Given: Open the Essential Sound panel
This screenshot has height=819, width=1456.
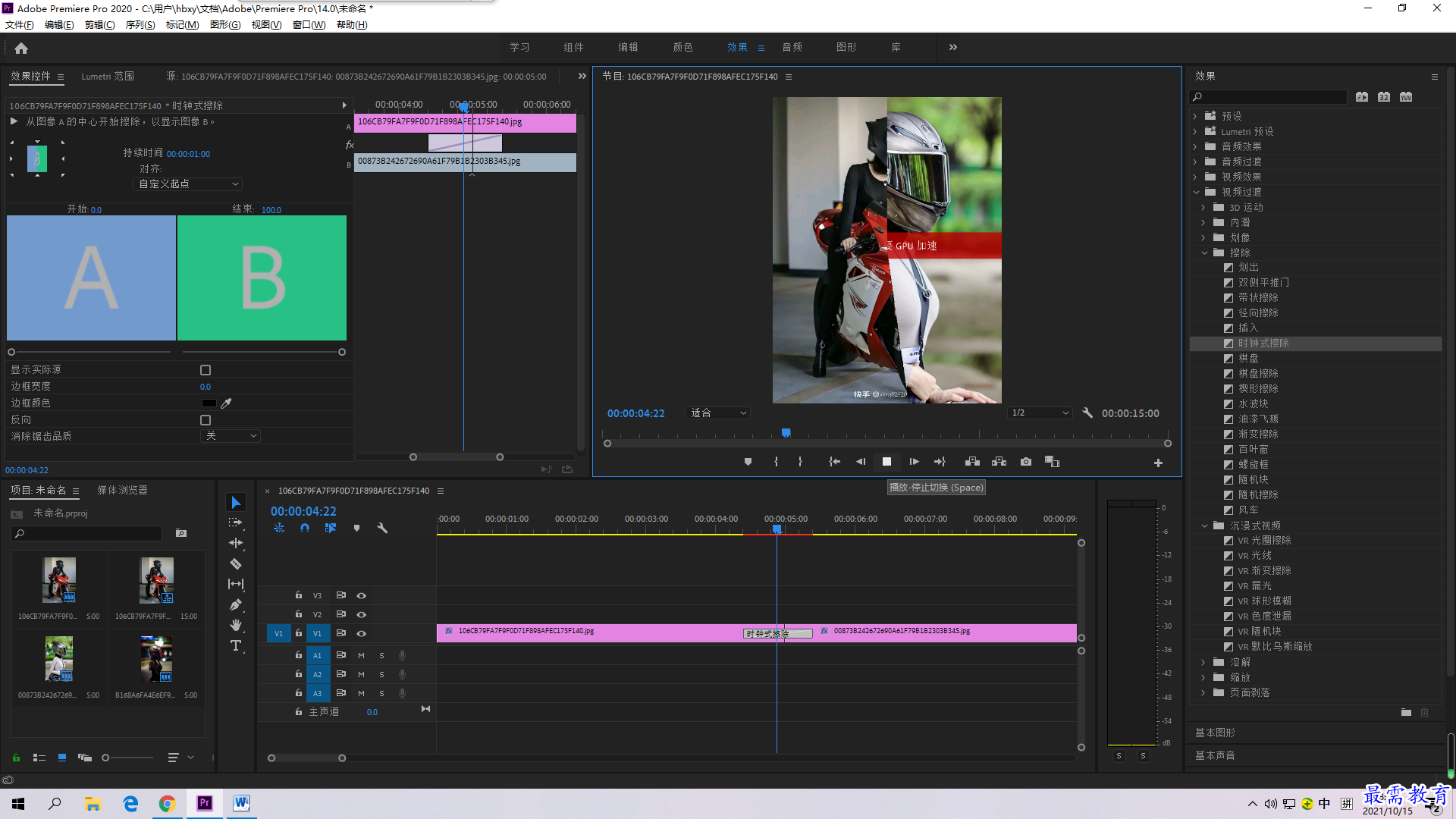Looking at the screenshot, I should 1215,756.
